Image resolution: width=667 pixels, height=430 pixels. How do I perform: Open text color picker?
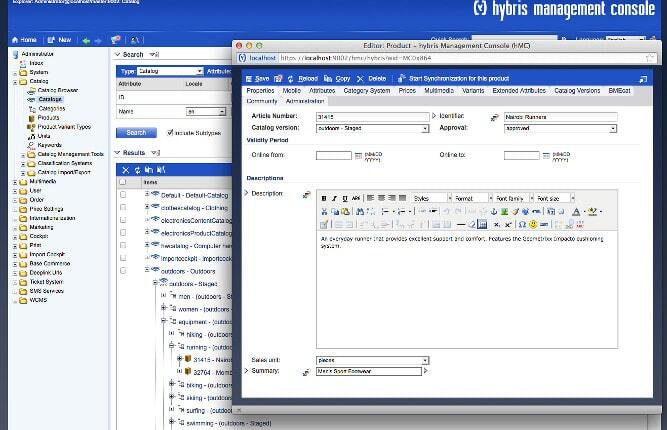[576, 211]
